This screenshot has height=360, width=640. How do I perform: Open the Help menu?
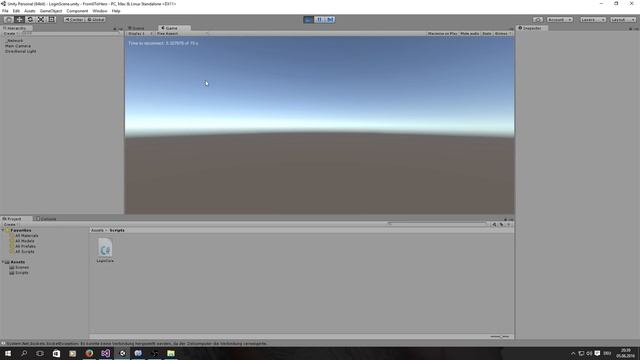point(116,11)
